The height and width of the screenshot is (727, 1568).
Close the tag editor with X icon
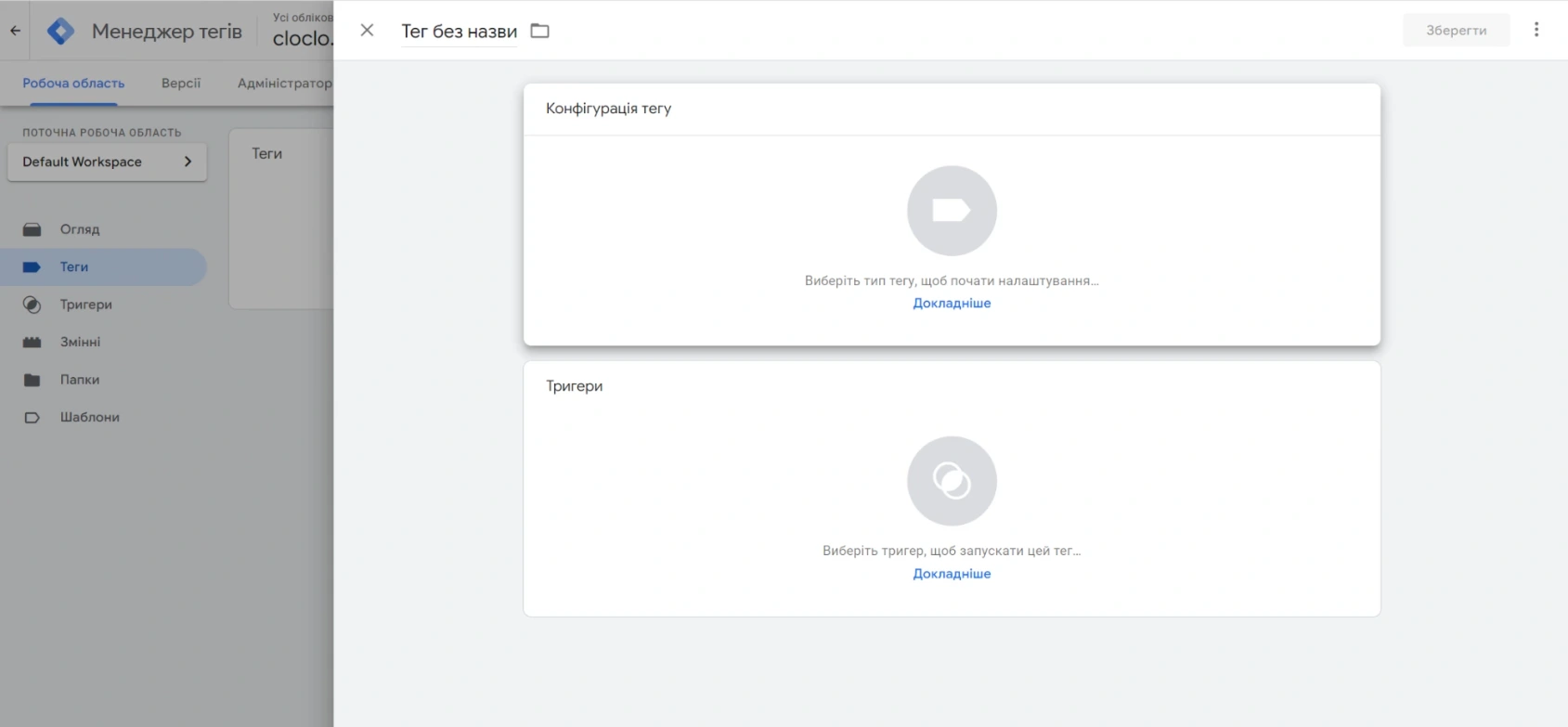[367, 31]
